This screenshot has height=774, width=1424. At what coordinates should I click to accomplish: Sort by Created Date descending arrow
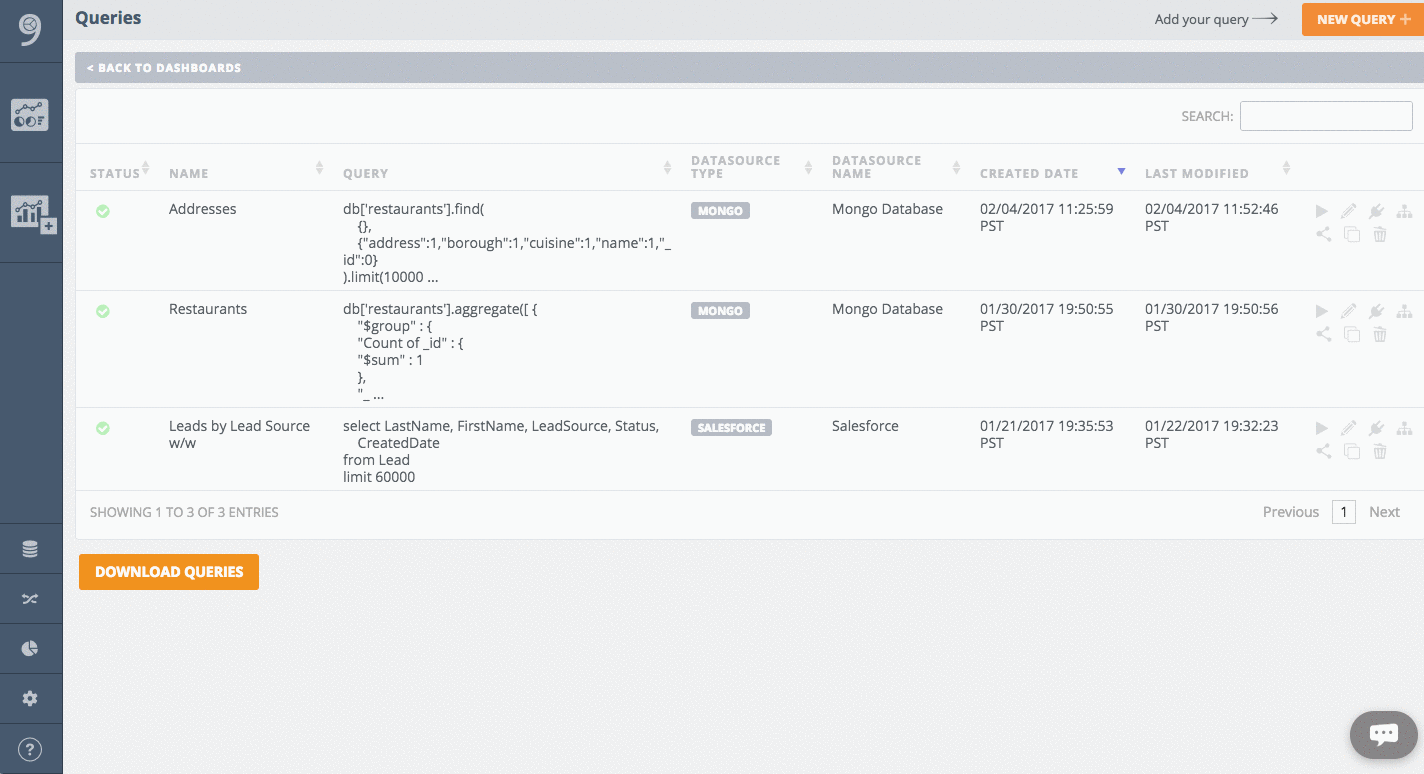[x=1120, y=170]
